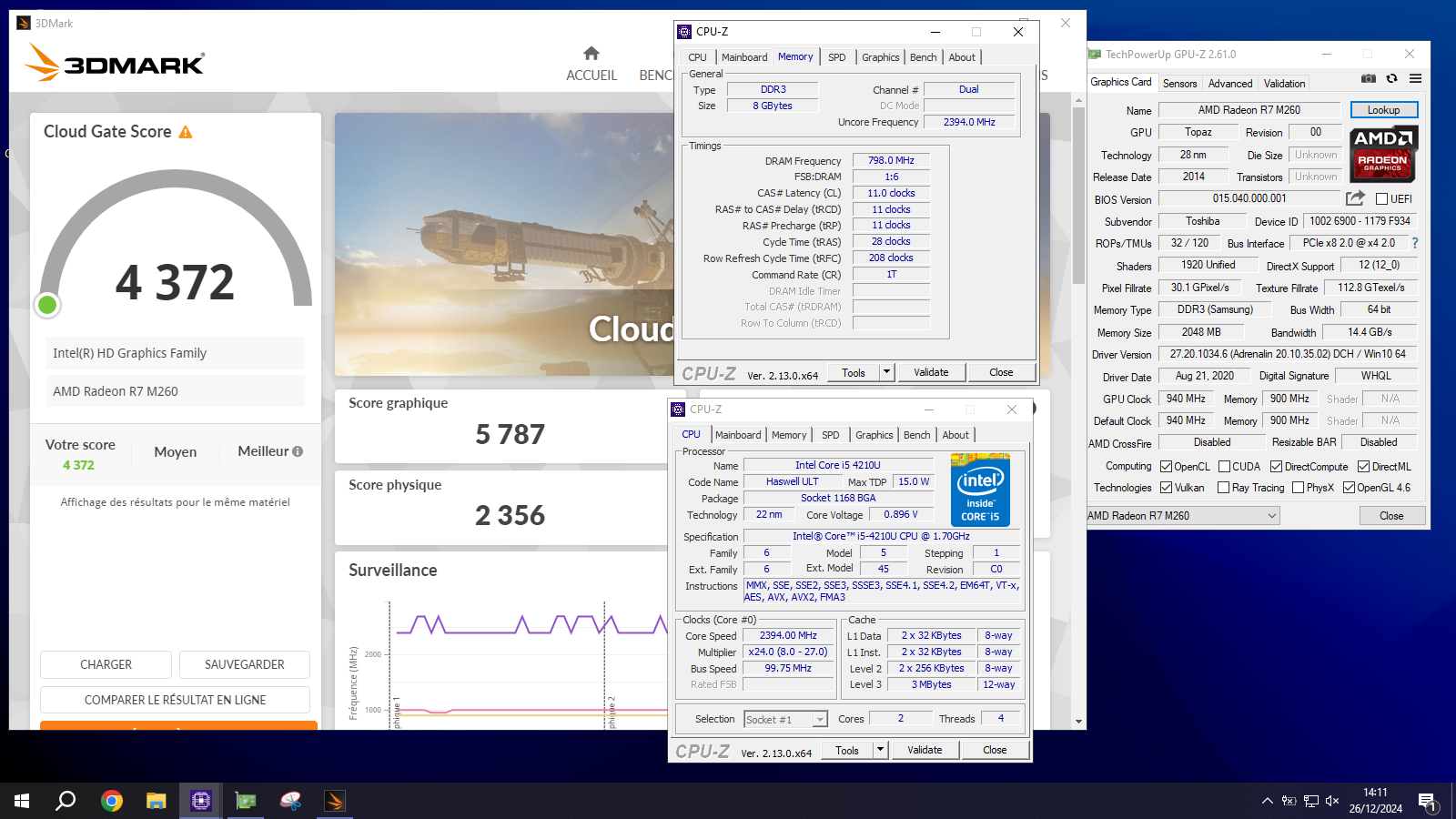Switch to Advanced tab in GPU-Z
Image resolution: width=1456 pixels, height=819 pixels.
point(1230,84)
